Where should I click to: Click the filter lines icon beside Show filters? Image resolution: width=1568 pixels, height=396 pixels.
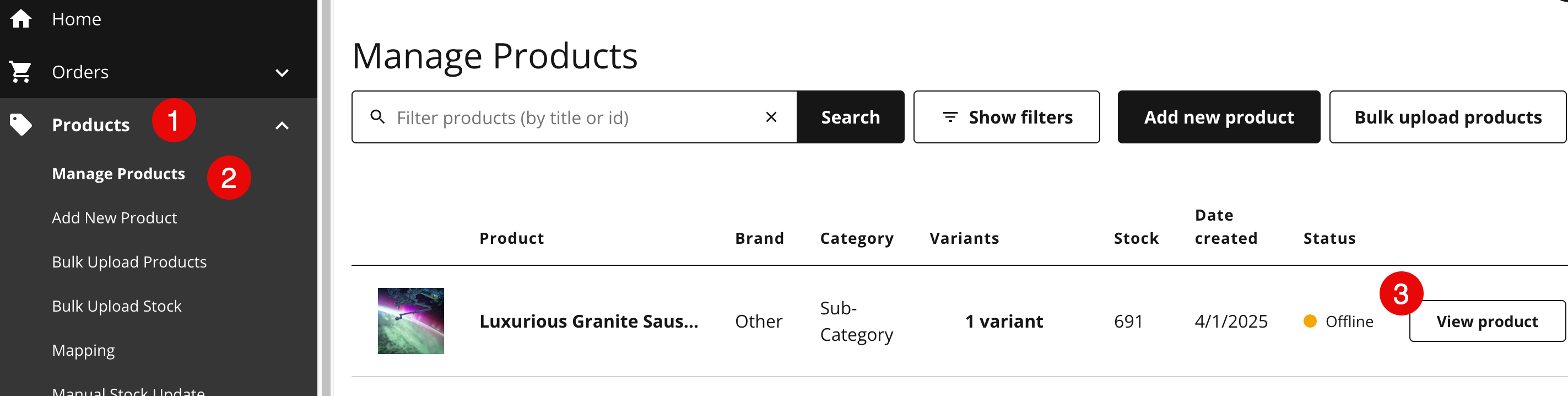click(950, 117)
